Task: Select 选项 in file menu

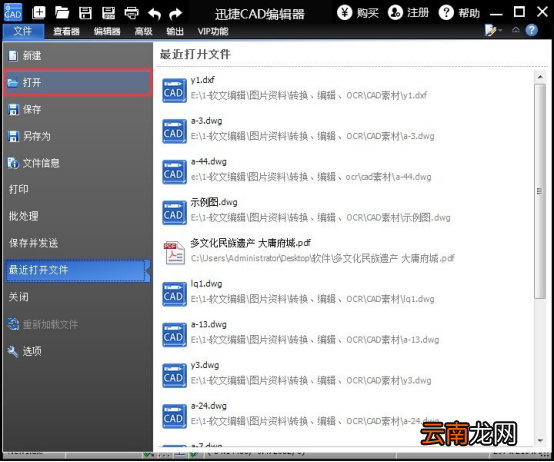Action: click(x=78, y=351)
